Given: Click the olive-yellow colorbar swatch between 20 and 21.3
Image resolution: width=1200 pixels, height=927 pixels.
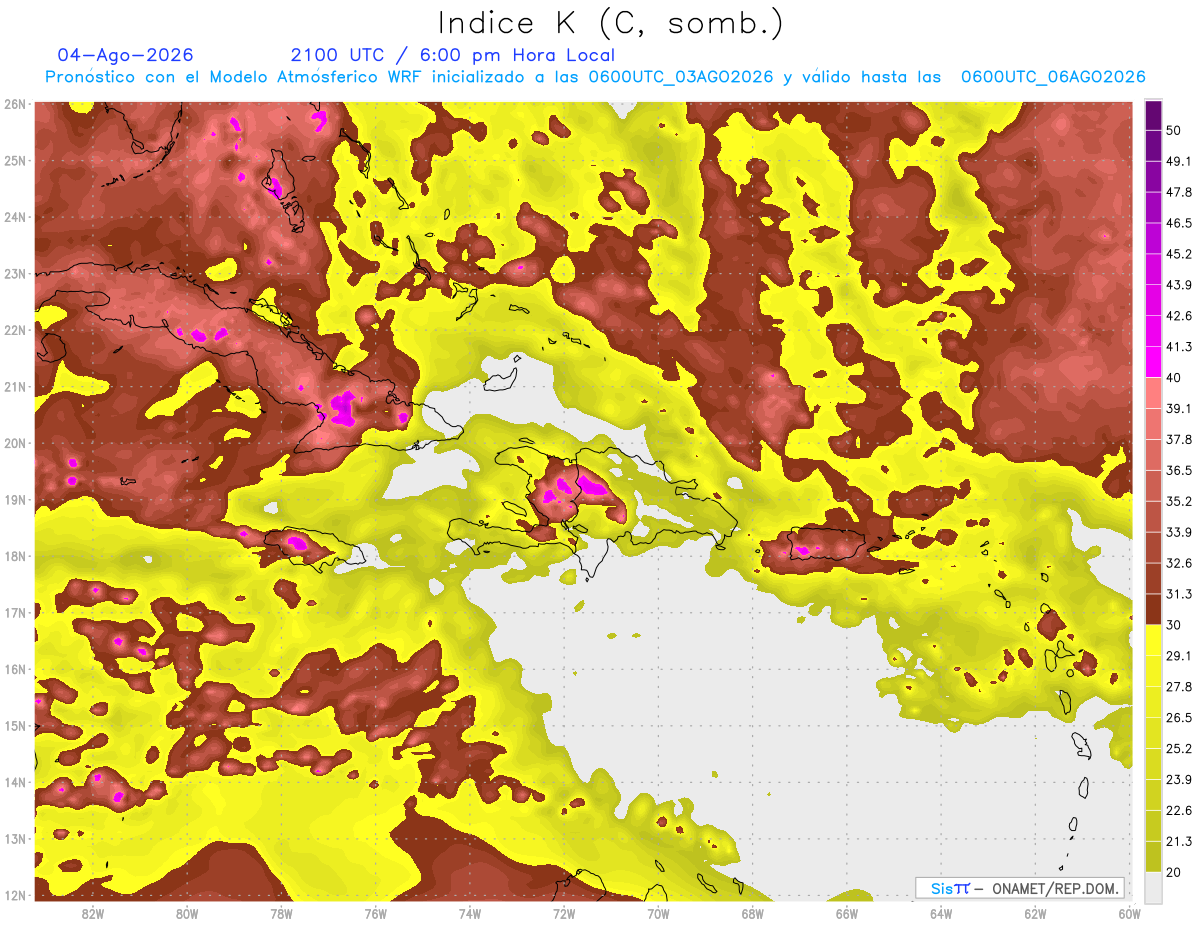Looking at the screenshot, I should 1153,856.
